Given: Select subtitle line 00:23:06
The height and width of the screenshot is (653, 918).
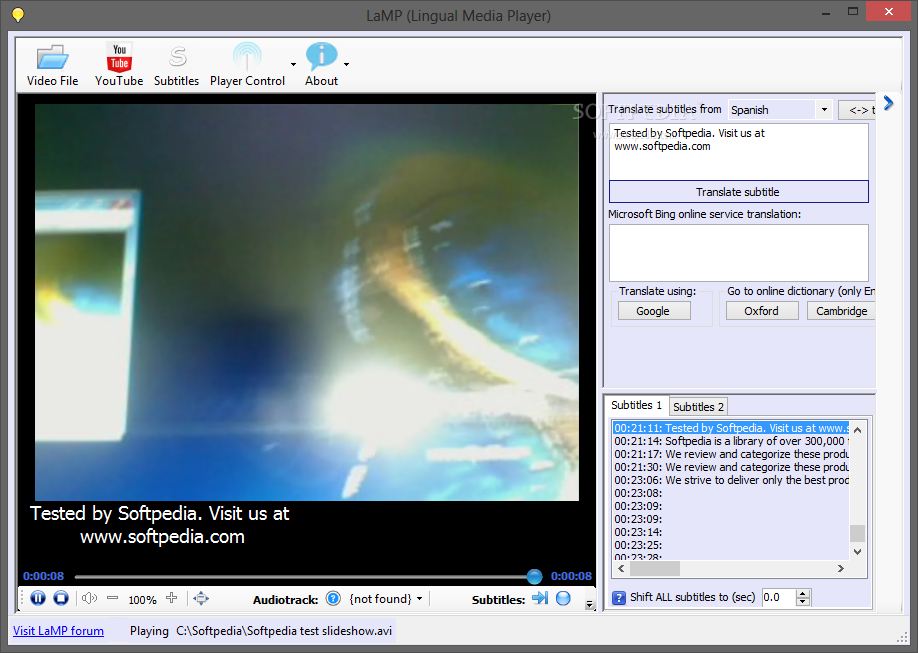Looking at the screenshot, I should click(x=731, y=480).
